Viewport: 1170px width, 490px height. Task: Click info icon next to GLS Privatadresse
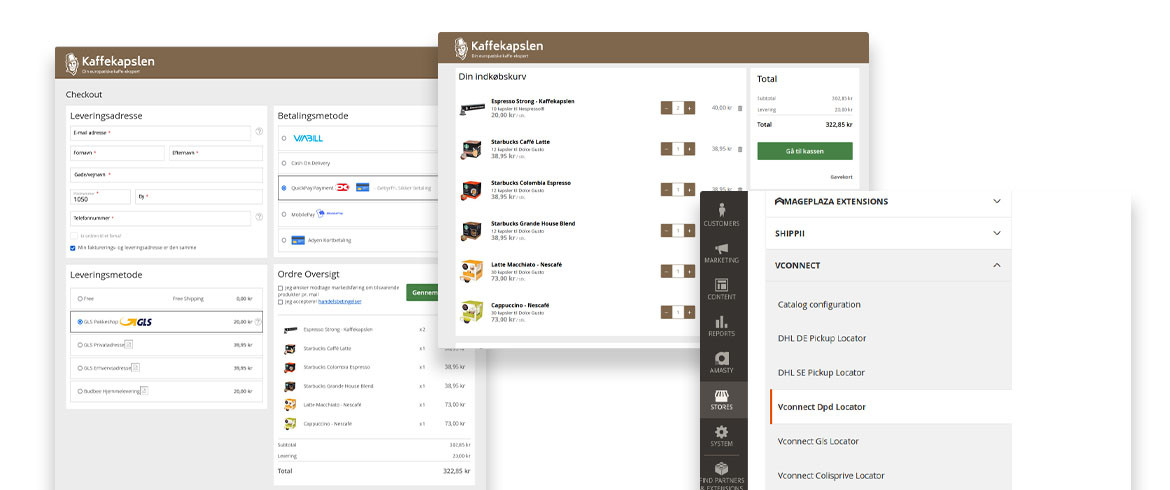coord(128,345)
